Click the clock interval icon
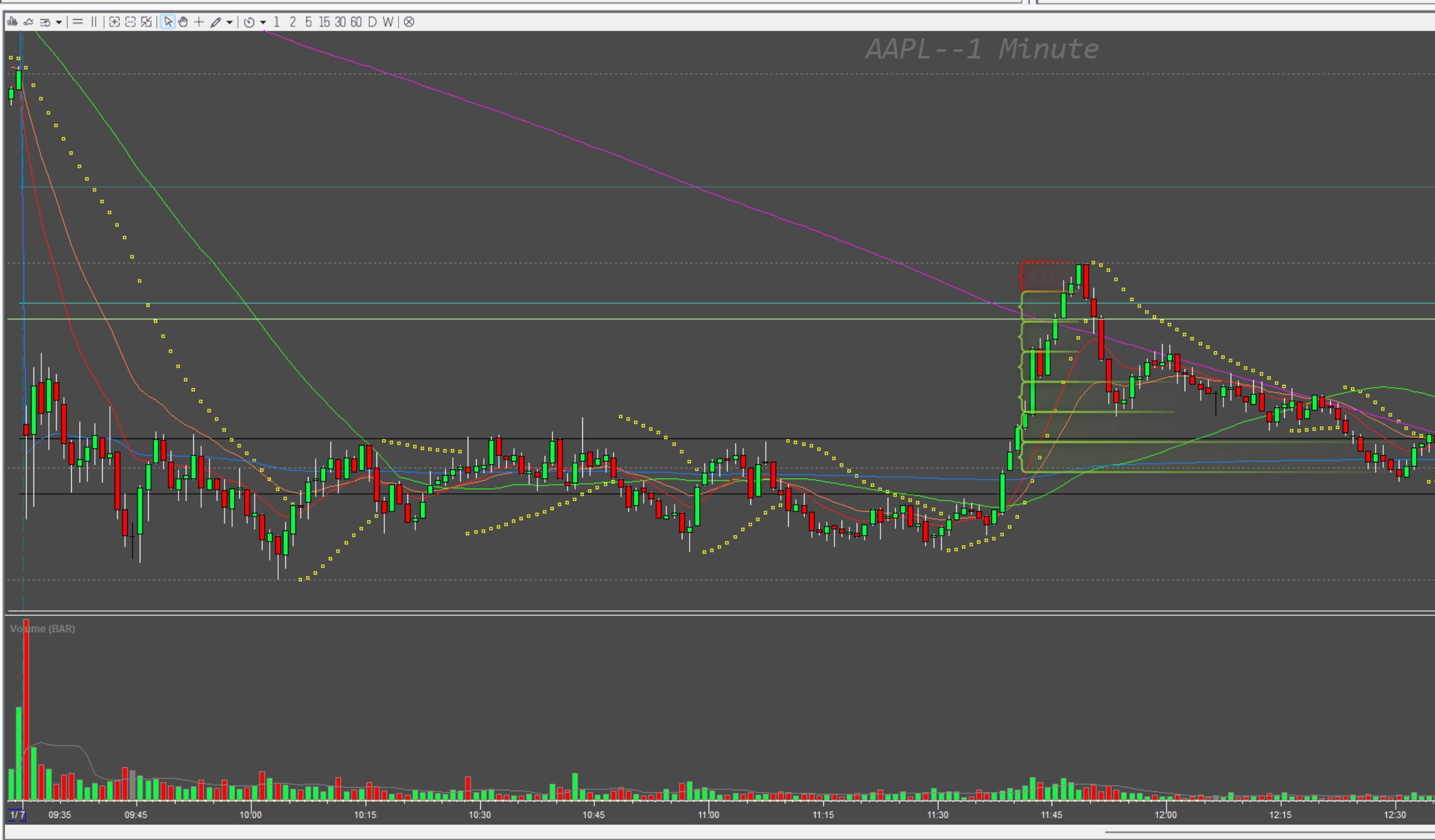1435x840 pixels. pos(249,22)
